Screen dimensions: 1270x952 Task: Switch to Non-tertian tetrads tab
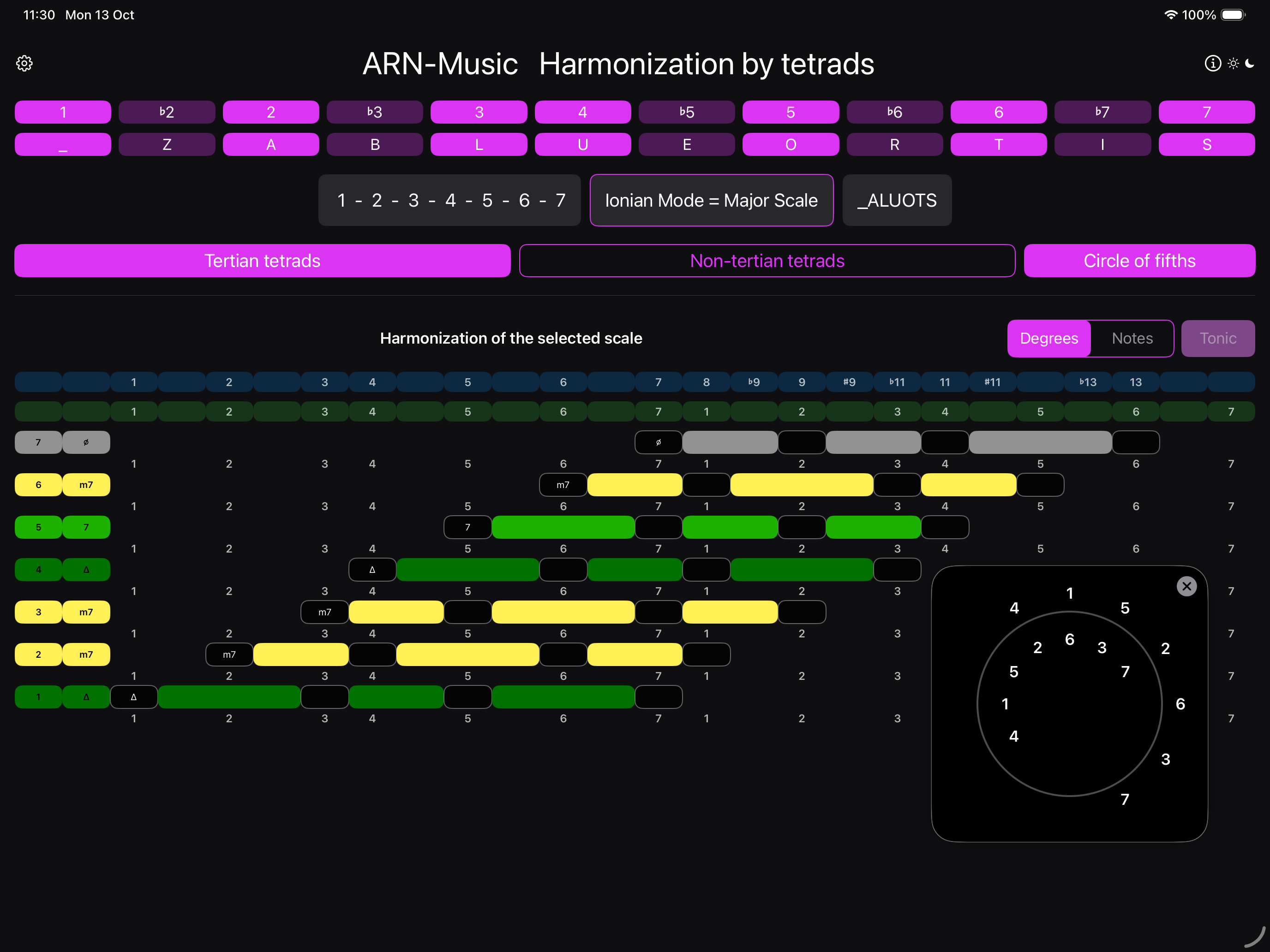tap(767, 261)
